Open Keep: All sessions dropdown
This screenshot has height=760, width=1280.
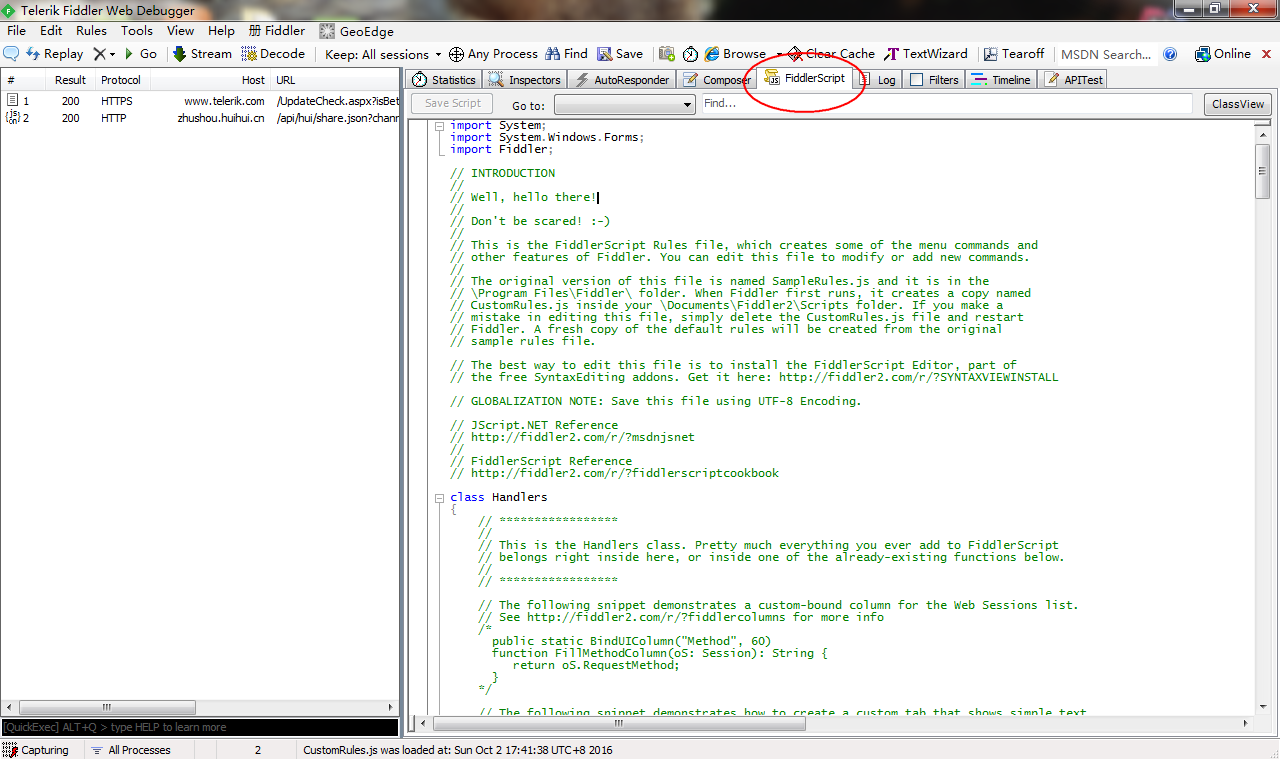pos(384,54)
